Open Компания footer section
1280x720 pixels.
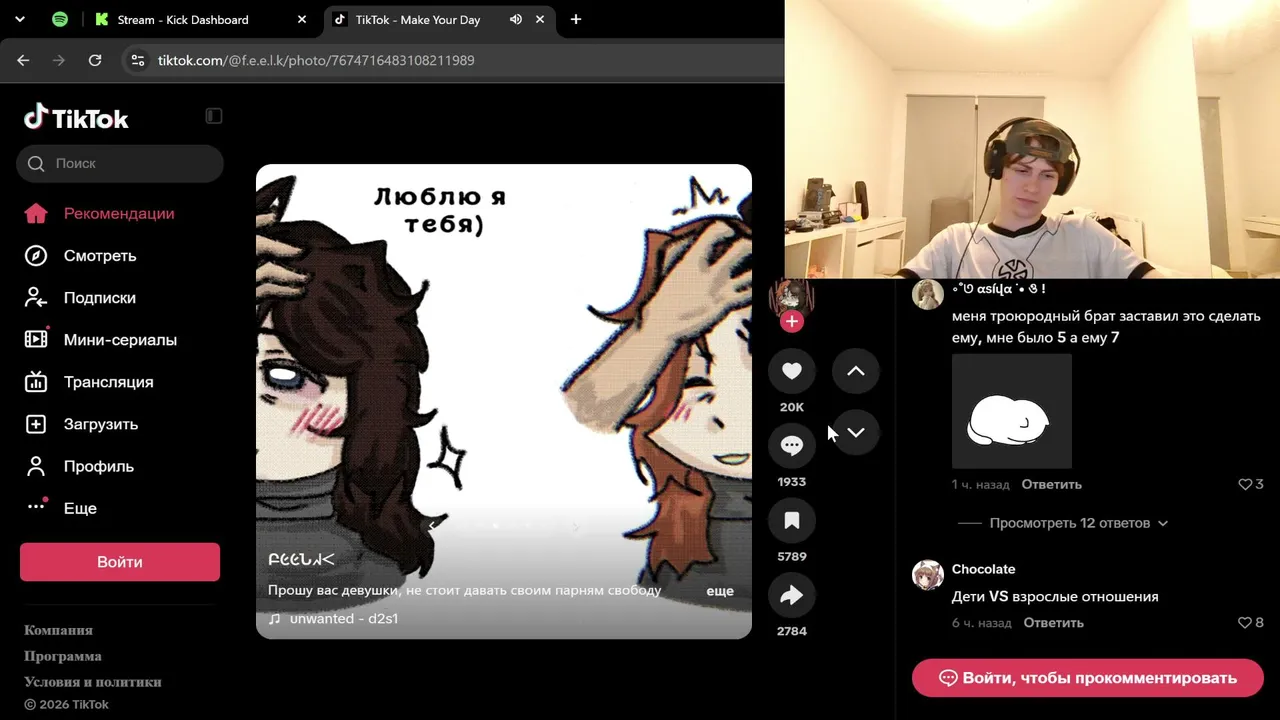coord(58,630)
